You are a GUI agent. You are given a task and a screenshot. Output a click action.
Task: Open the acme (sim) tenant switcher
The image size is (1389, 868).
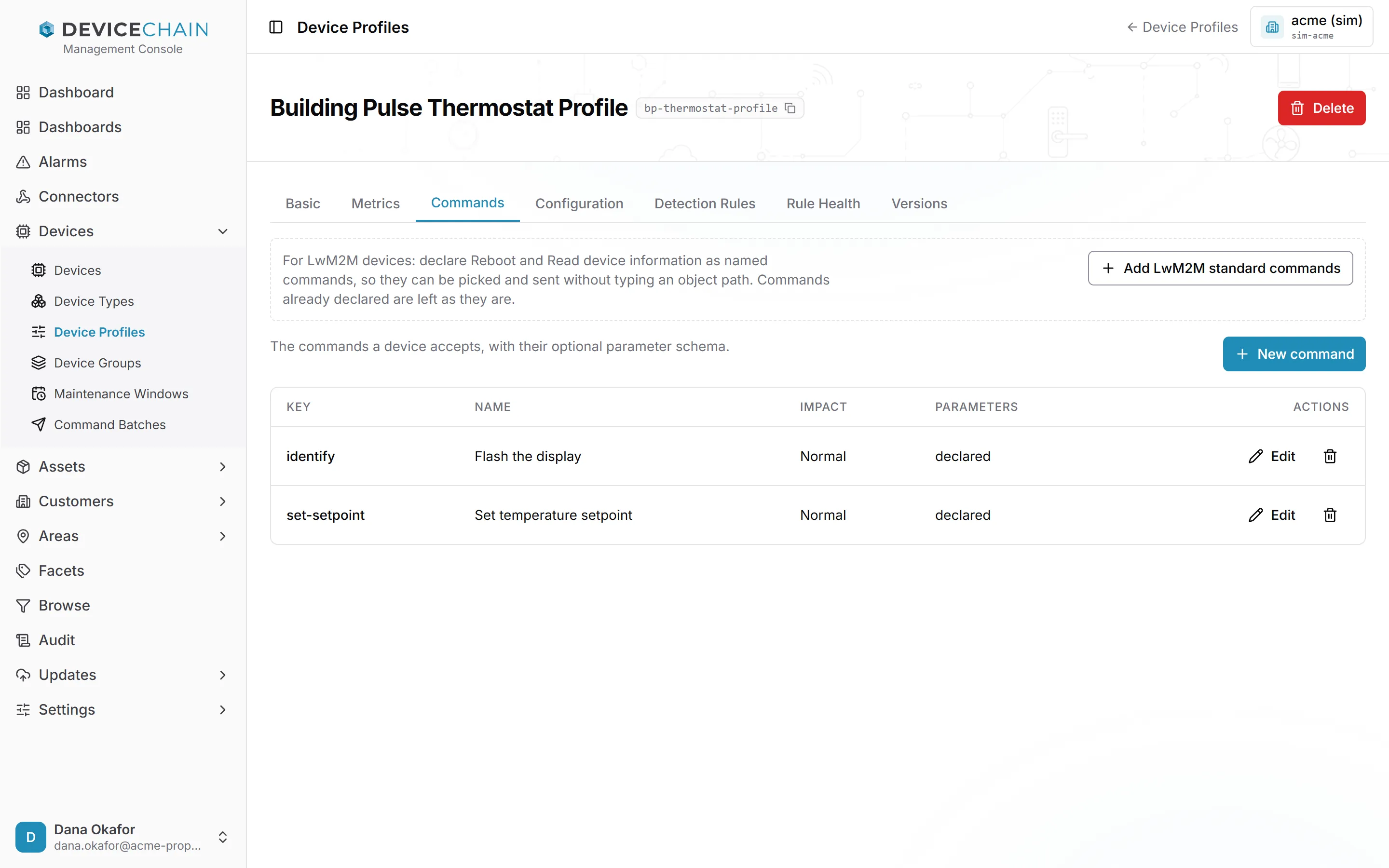[1311, 27]
